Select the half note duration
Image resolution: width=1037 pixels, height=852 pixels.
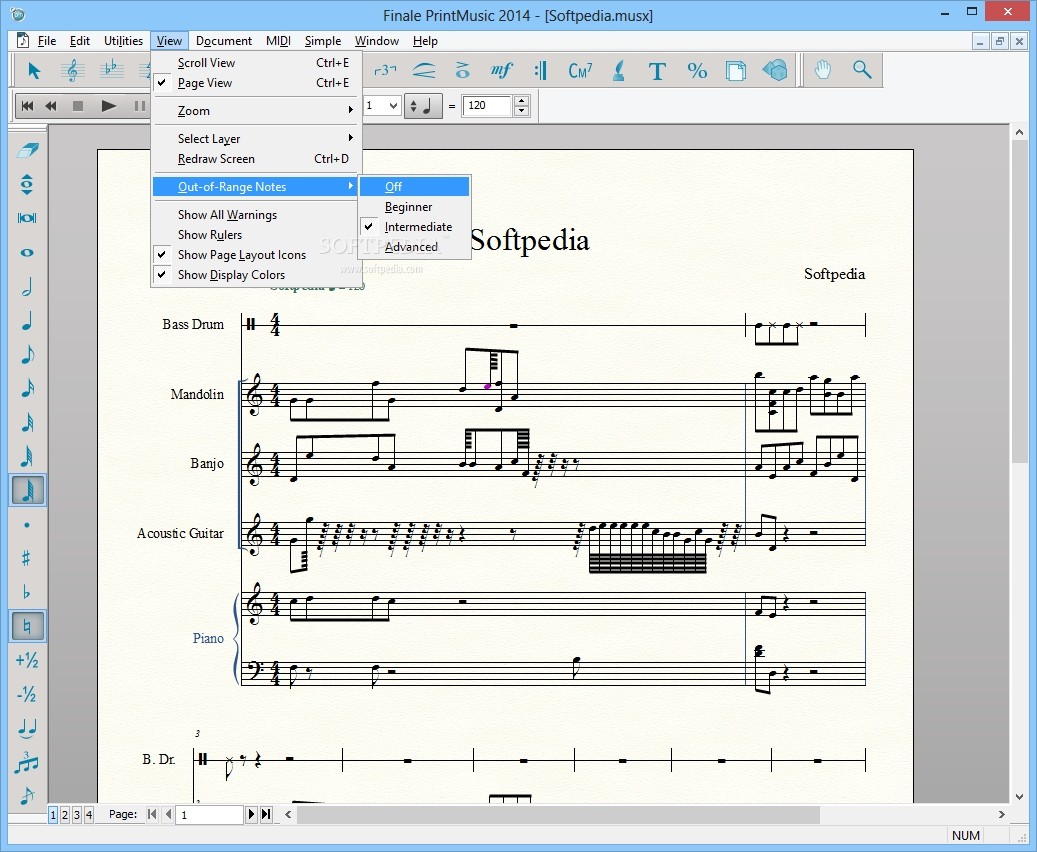click(x=26, y=287)
